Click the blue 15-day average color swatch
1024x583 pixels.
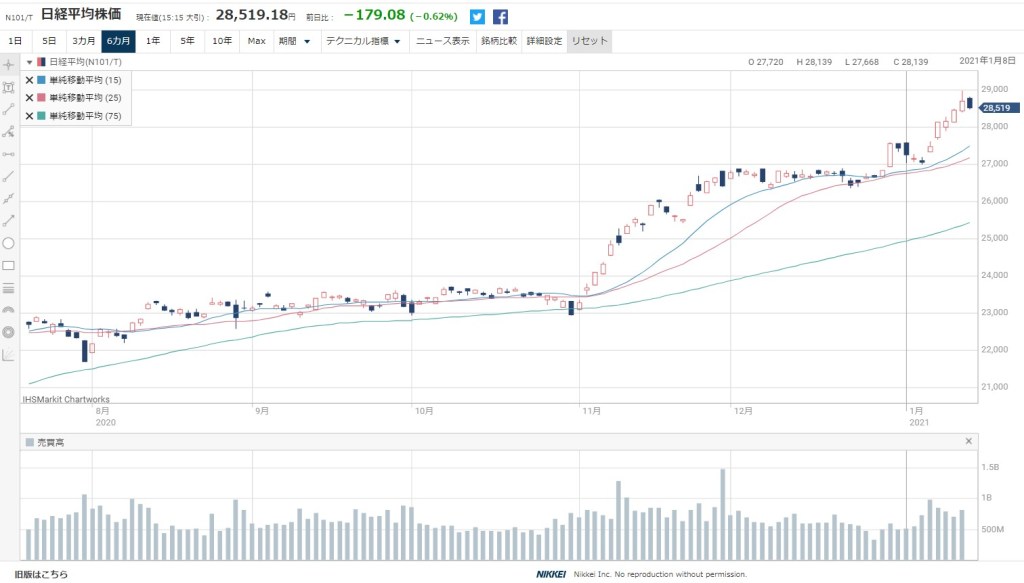41,80
